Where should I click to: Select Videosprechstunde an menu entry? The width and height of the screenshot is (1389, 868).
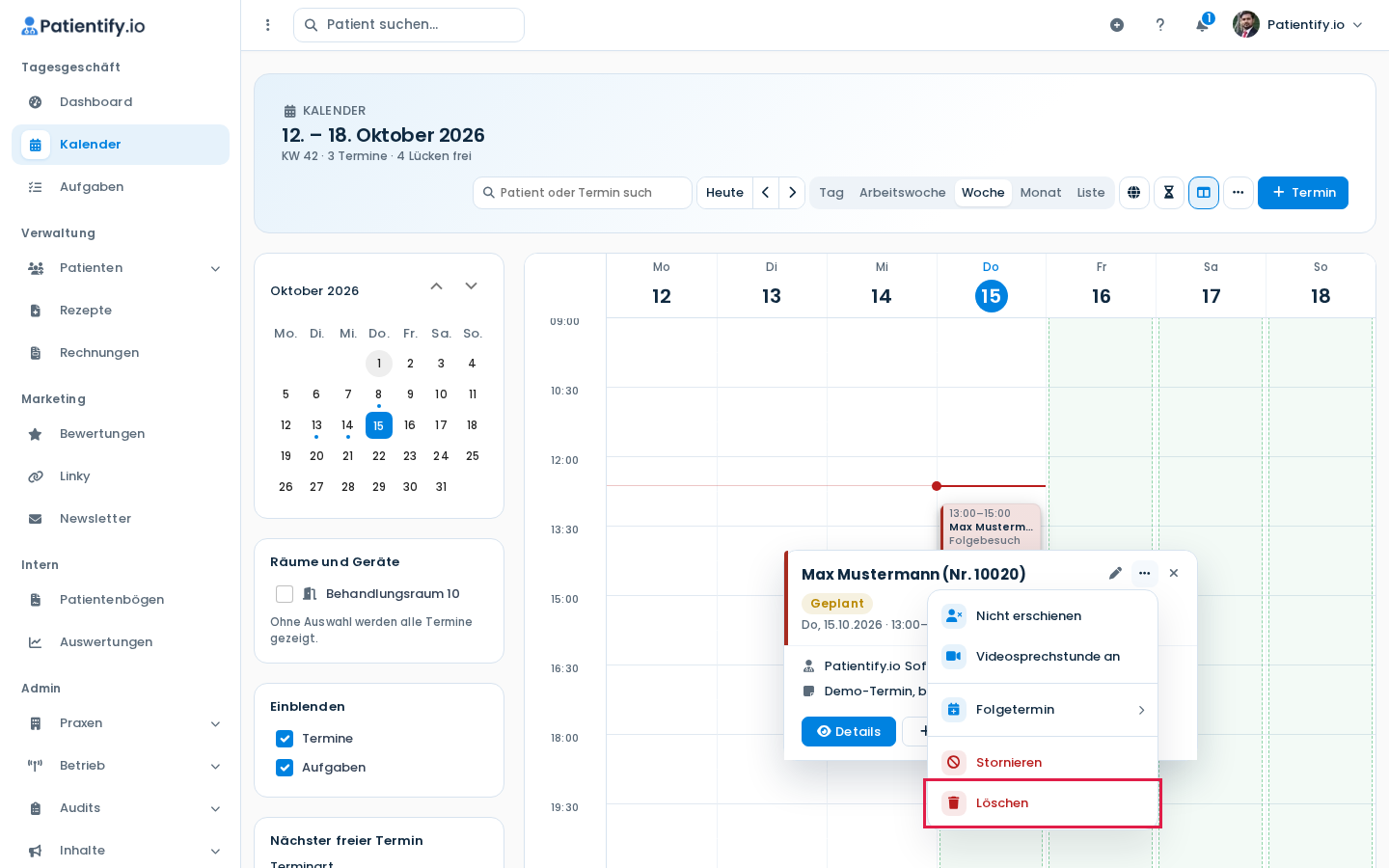coord(1043,657)
